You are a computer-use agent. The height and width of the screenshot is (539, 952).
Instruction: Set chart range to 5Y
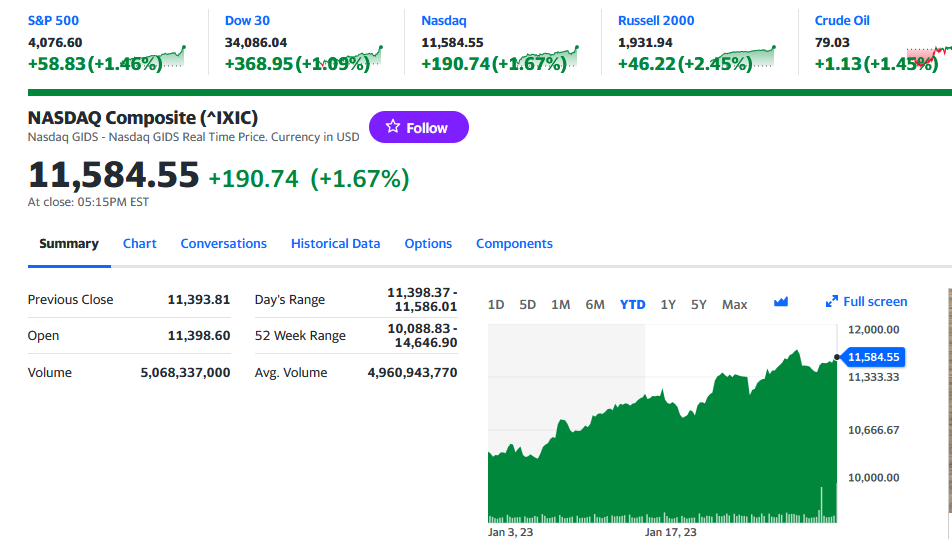tap(699, 305)
